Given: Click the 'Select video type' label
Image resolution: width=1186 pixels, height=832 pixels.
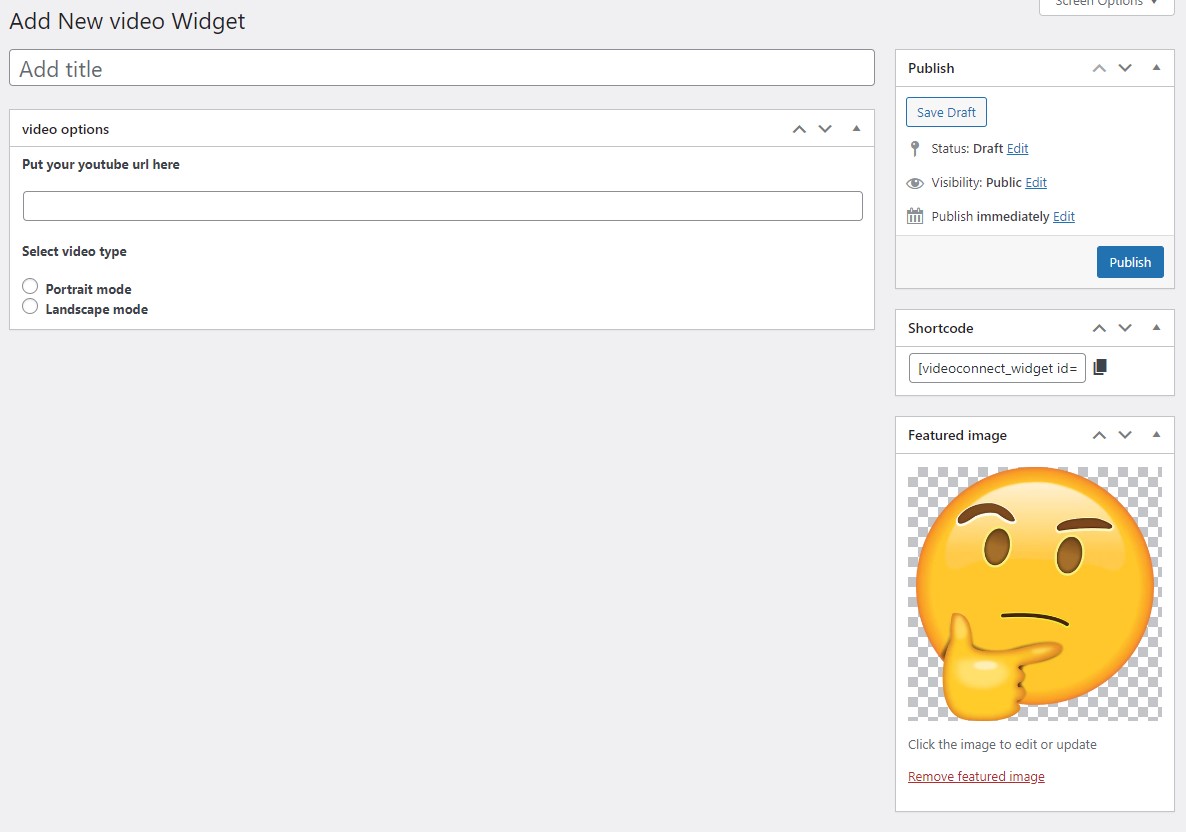Looking at the screenshot, I should [x=74, y=251].
